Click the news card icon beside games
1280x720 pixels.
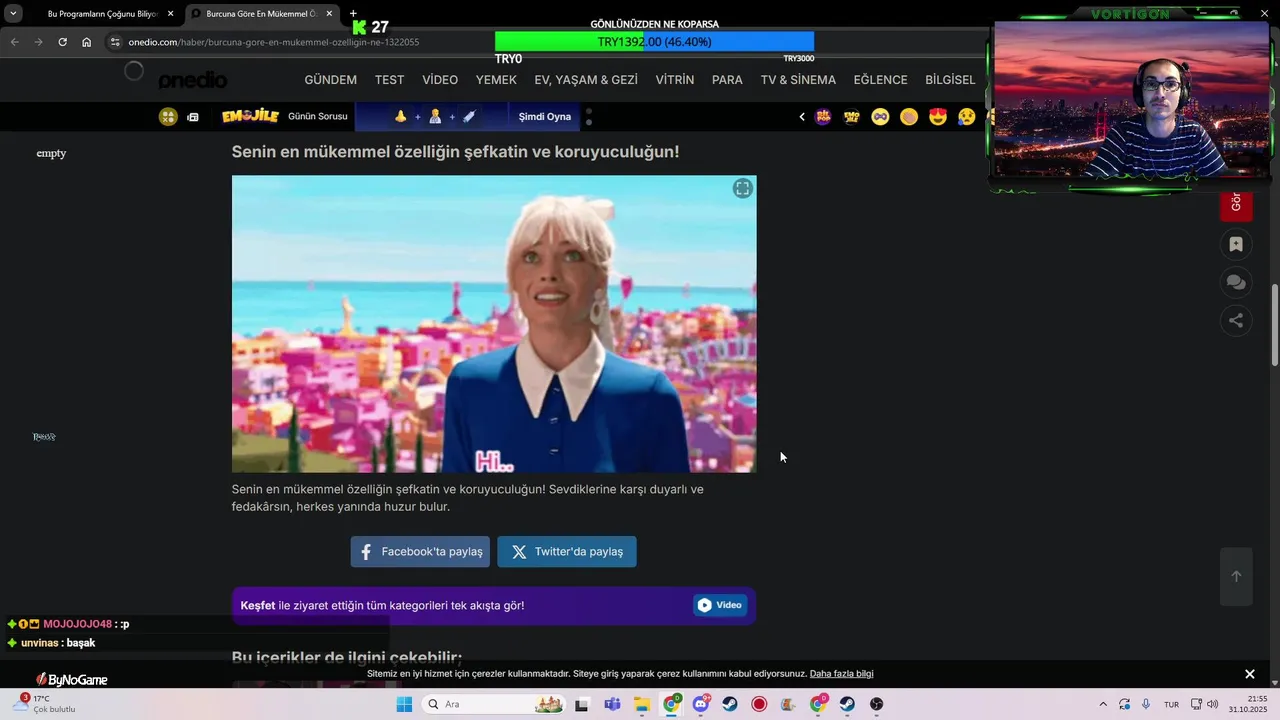pyautogui.click(x=193, y=117)
